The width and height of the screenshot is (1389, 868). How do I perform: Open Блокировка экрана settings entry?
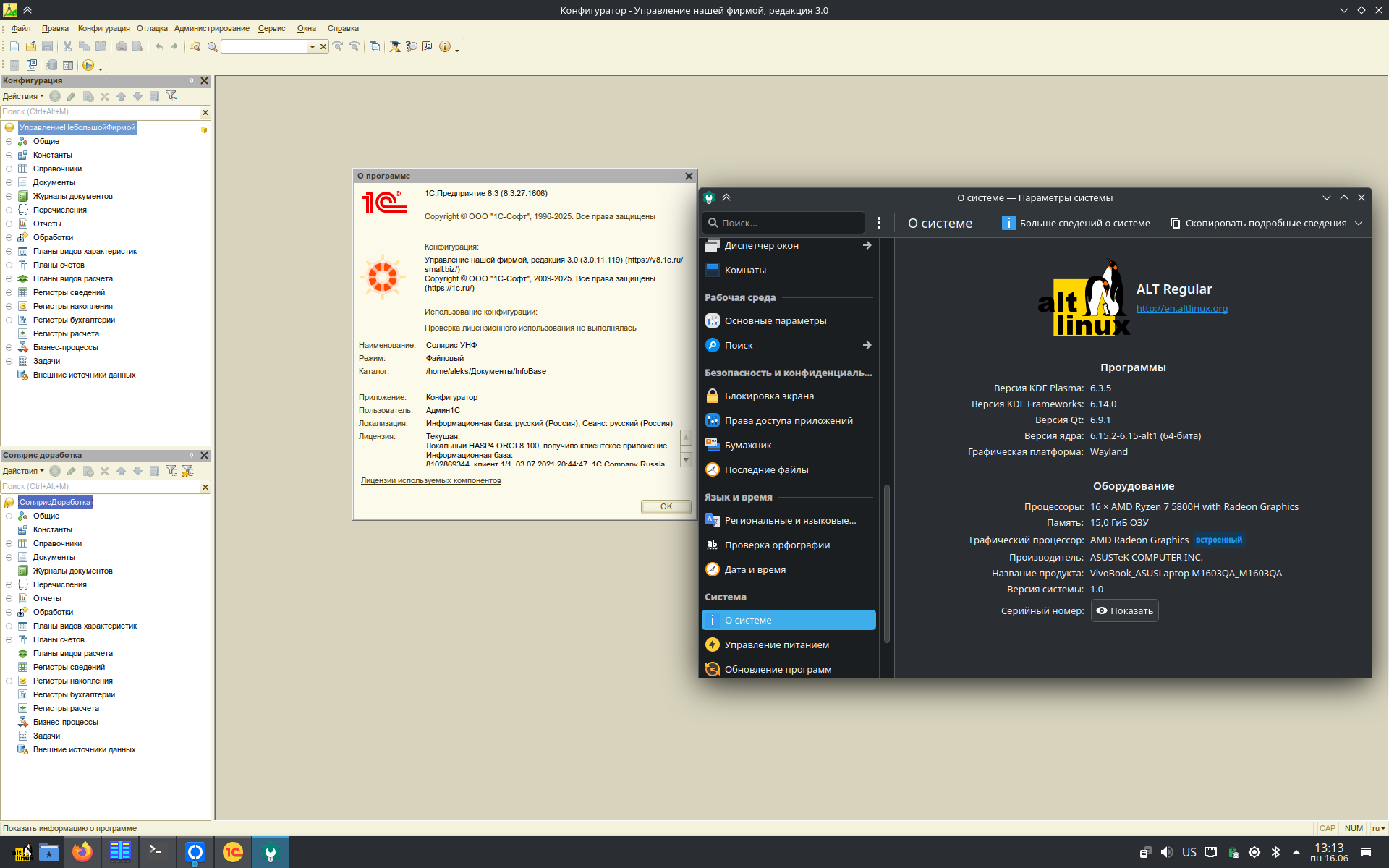click(x=789, y=396)
